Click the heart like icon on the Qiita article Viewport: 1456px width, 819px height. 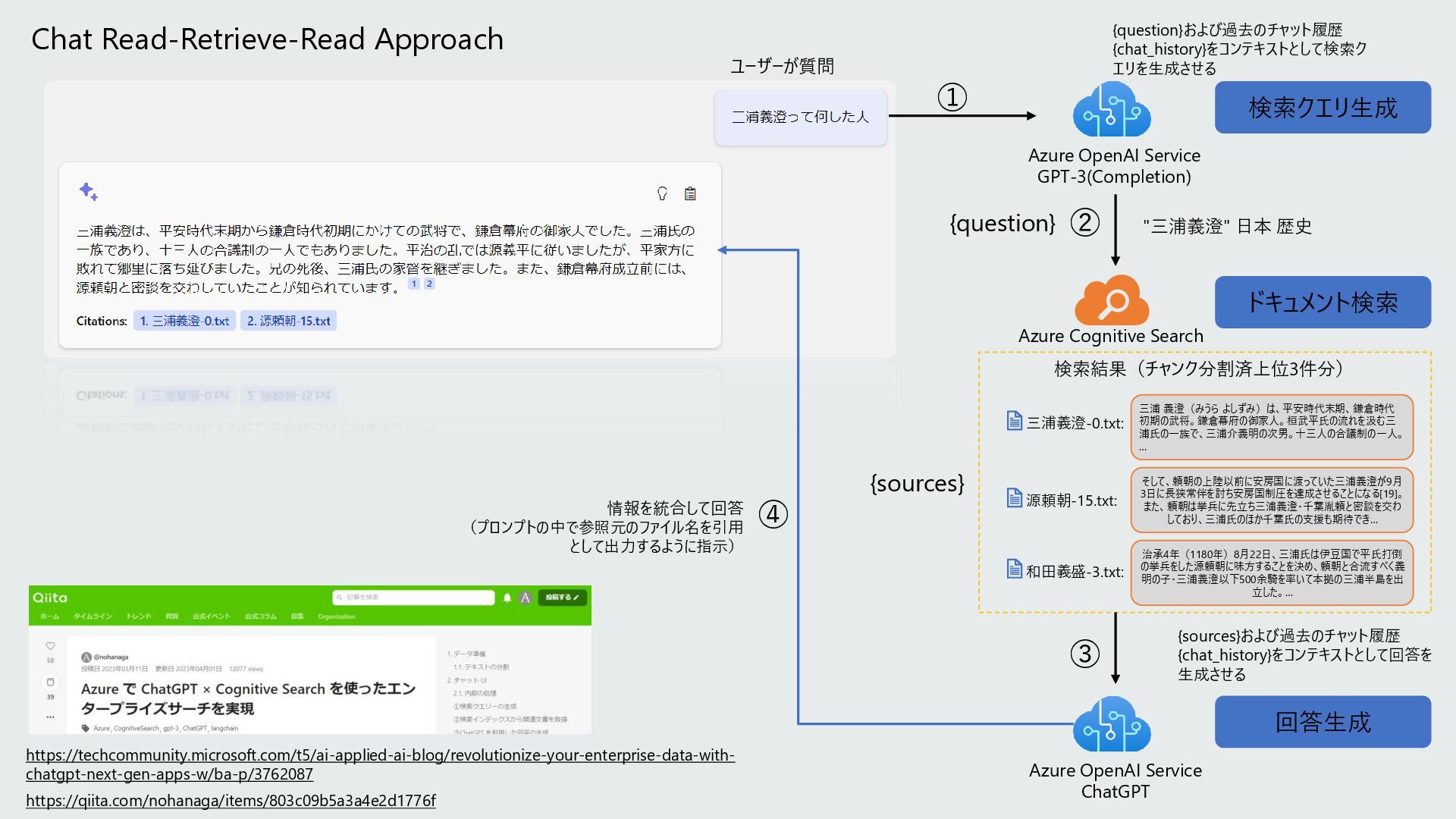click(x=50, y=646)
